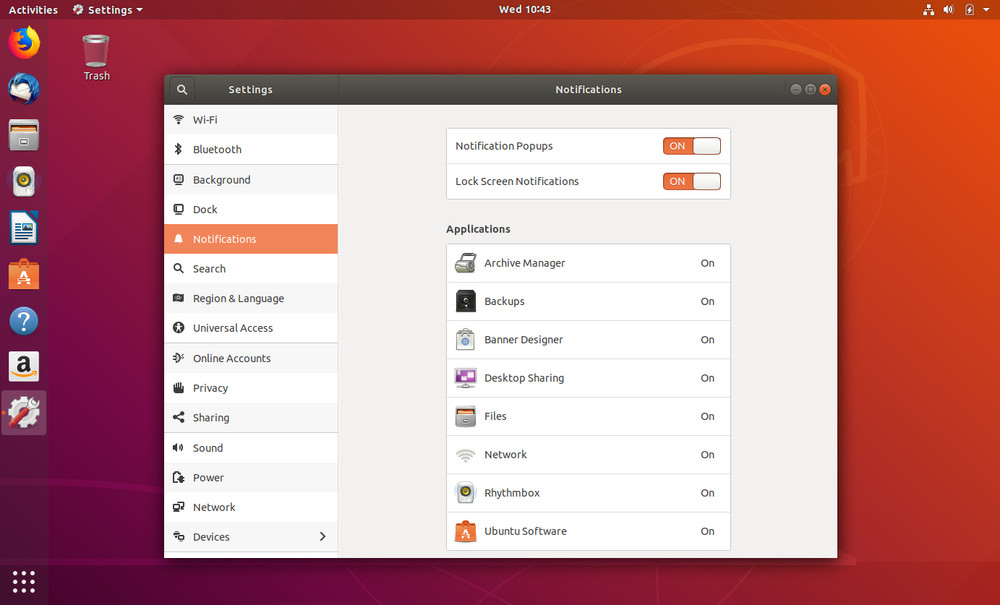Disable Lock Screen Notifications
The image size is (1000, 605).
(x=692, y=181)
